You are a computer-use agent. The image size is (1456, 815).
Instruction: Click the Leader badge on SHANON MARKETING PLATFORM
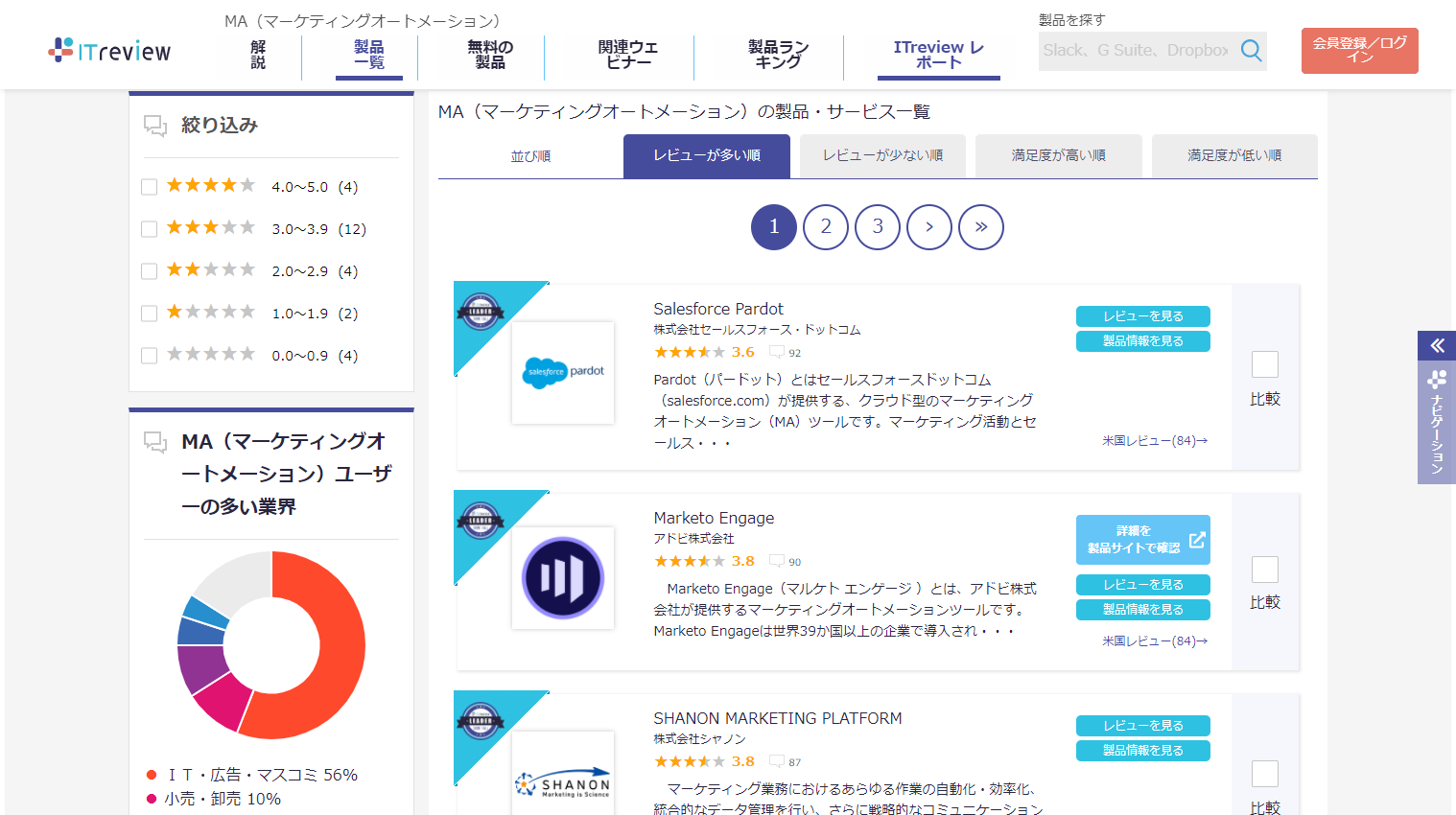tap(481, 720)
